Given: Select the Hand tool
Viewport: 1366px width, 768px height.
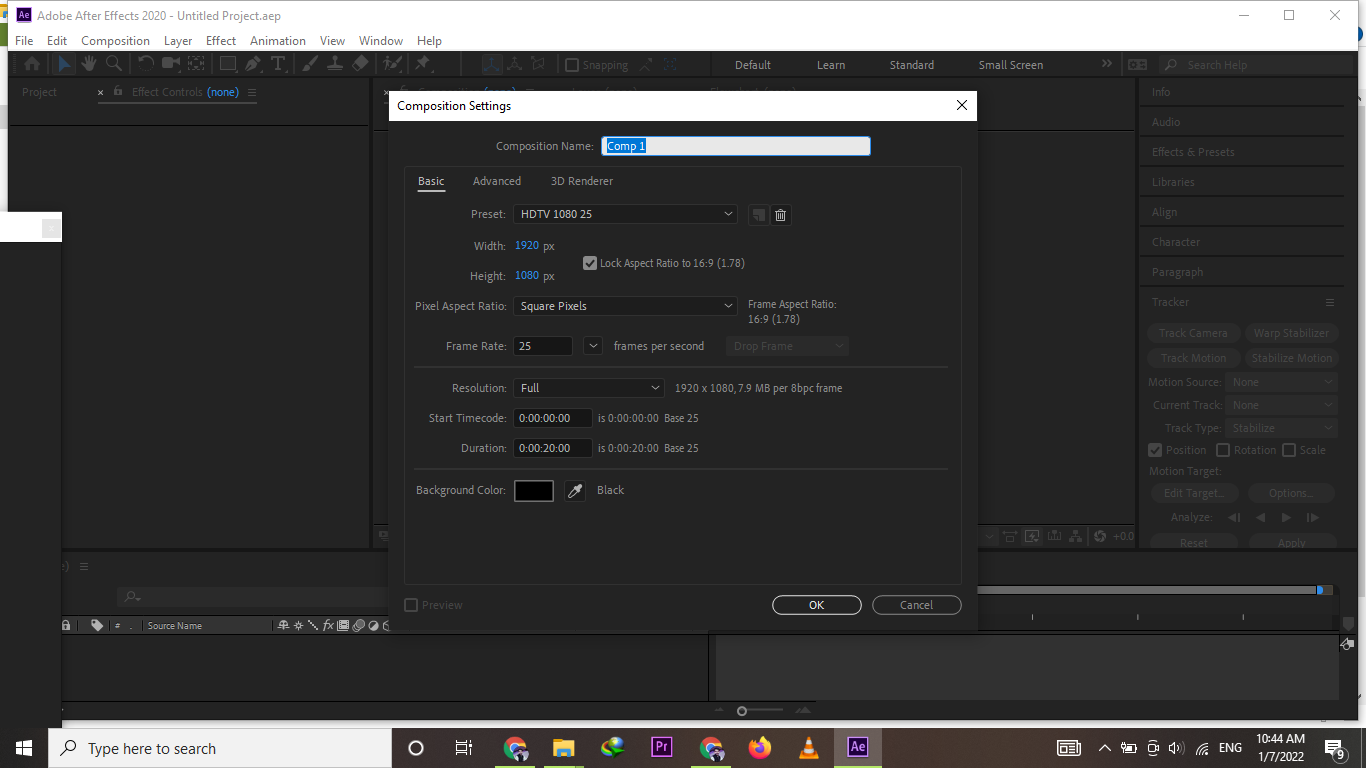Looking at the screenshot, I should 89,64.
